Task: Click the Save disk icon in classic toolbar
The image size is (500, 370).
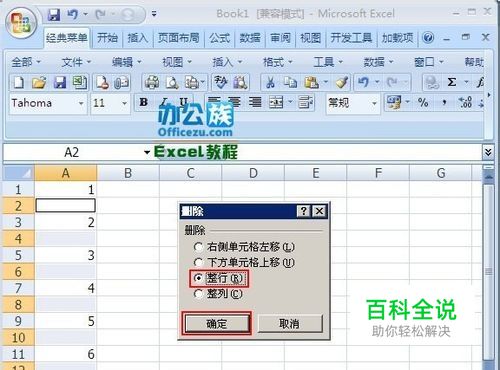Action: tap(60, 82)
